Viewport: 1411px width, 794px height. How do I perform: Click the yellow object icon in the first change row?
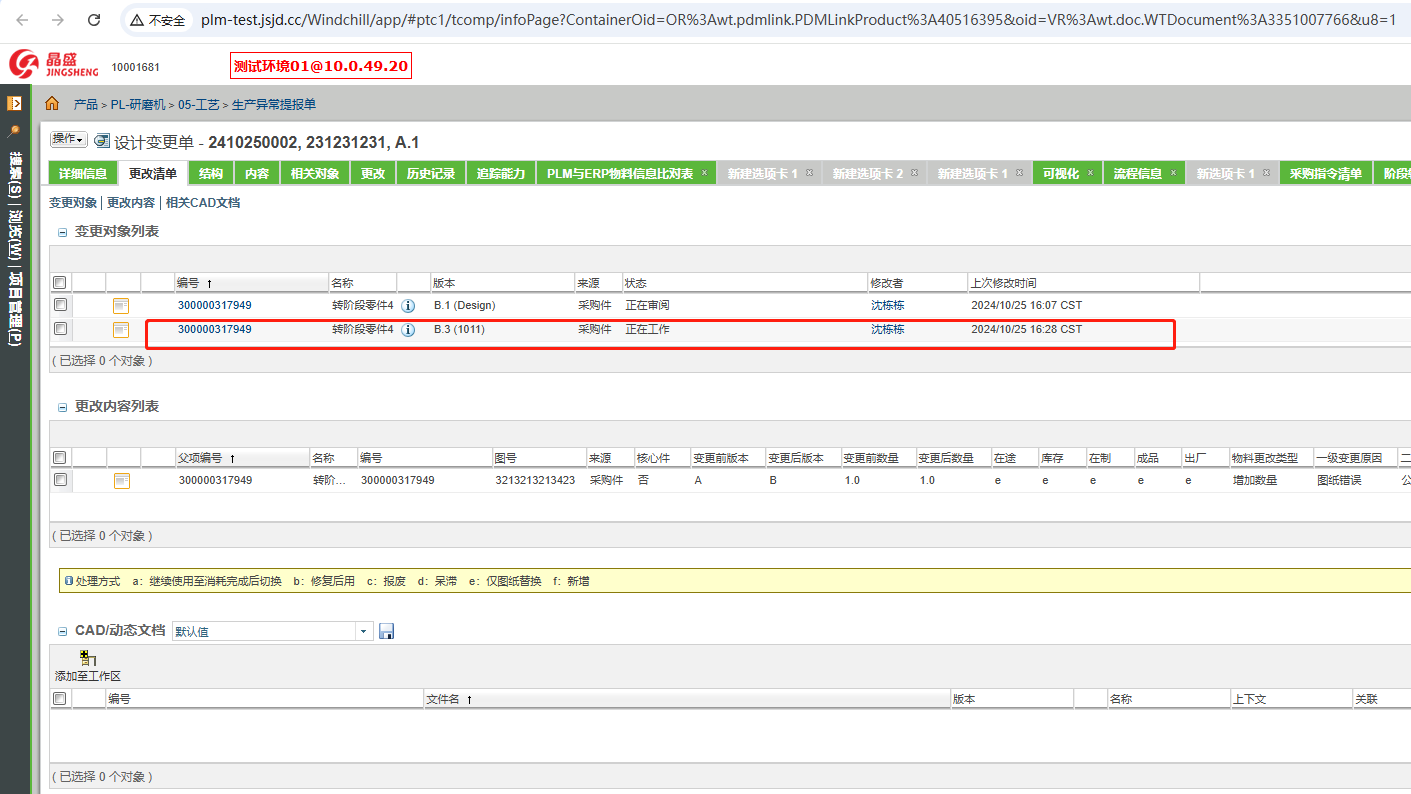pyautogui.click(x=121, y=305)
